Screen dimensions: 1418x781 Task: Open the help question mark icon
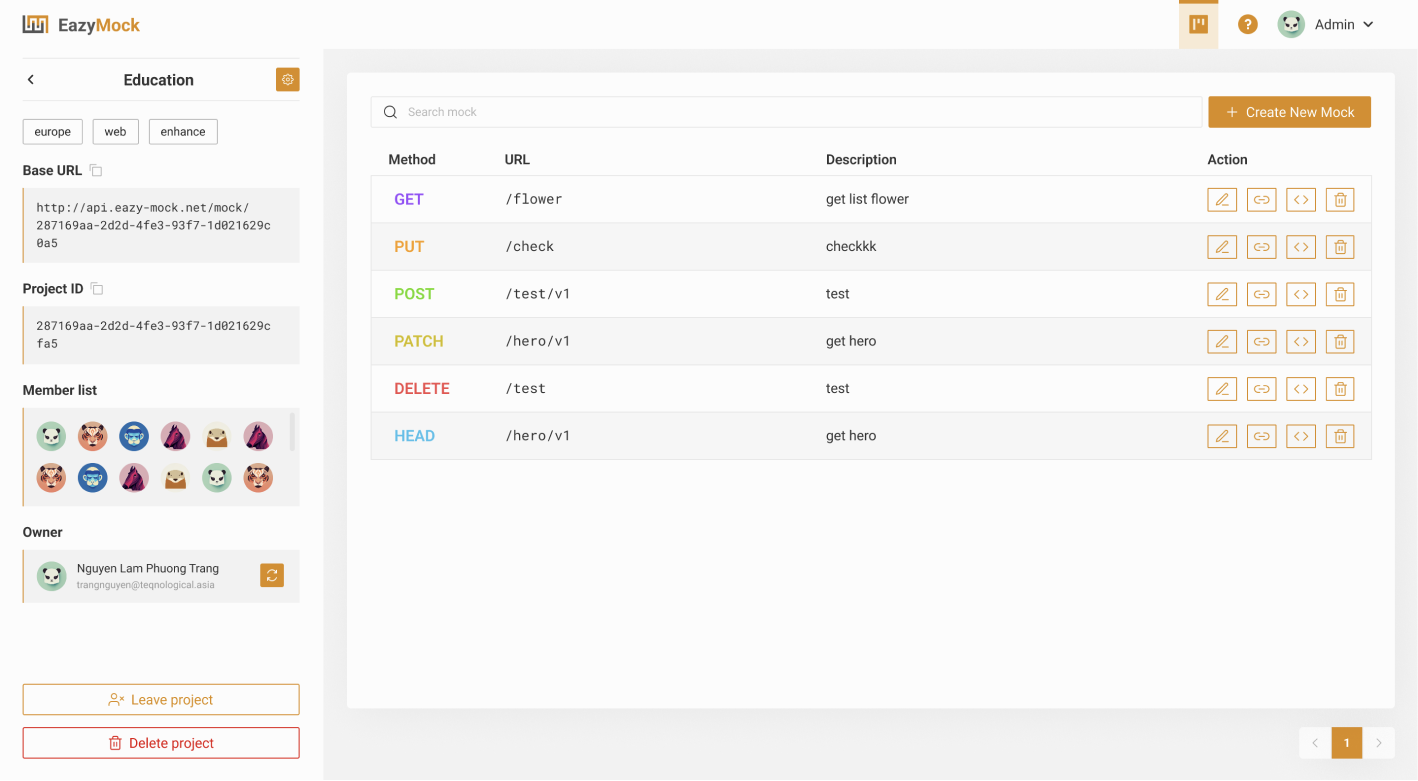(1247, 25)
